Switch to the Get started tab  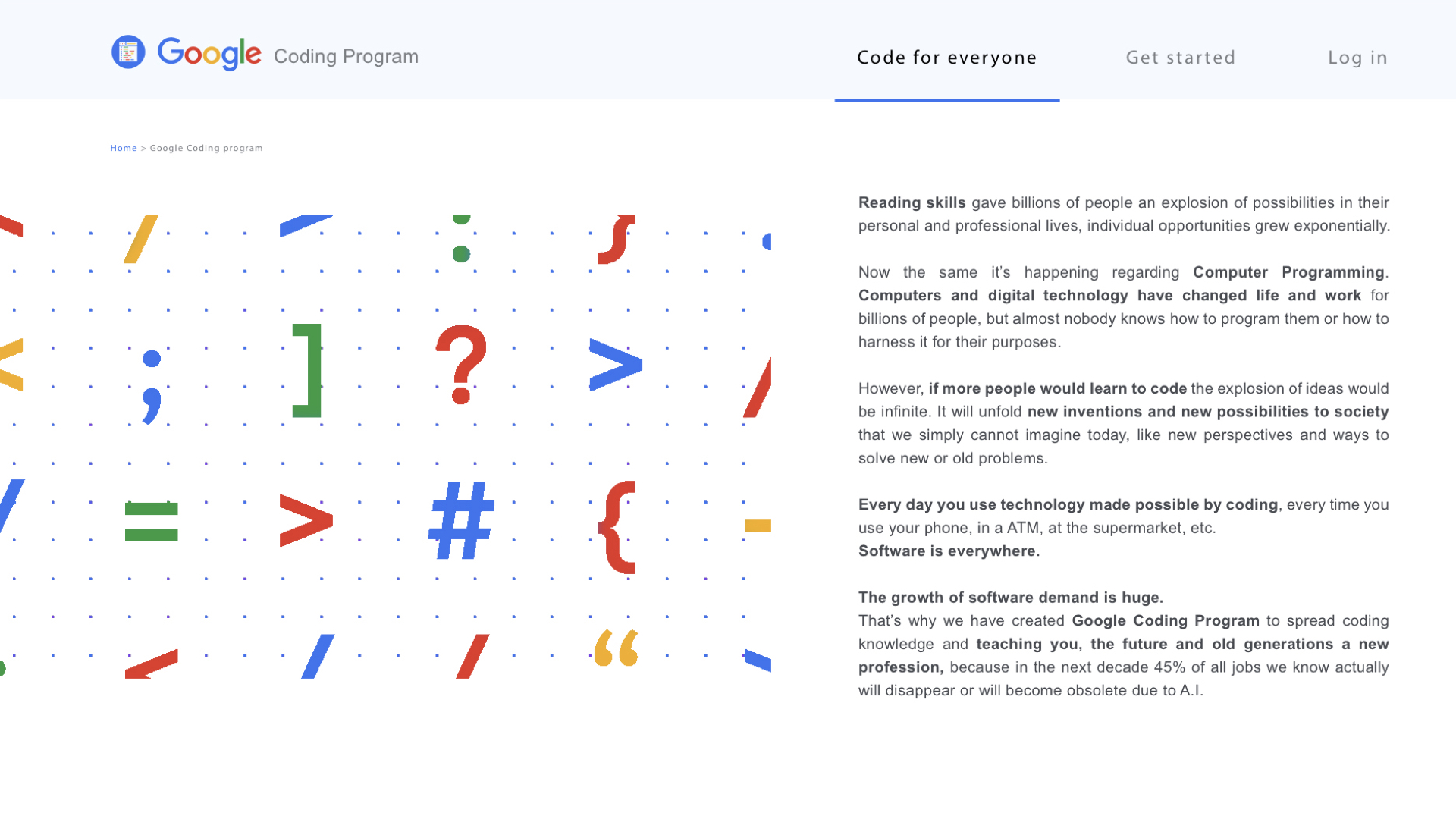[x=1181, y=58]
